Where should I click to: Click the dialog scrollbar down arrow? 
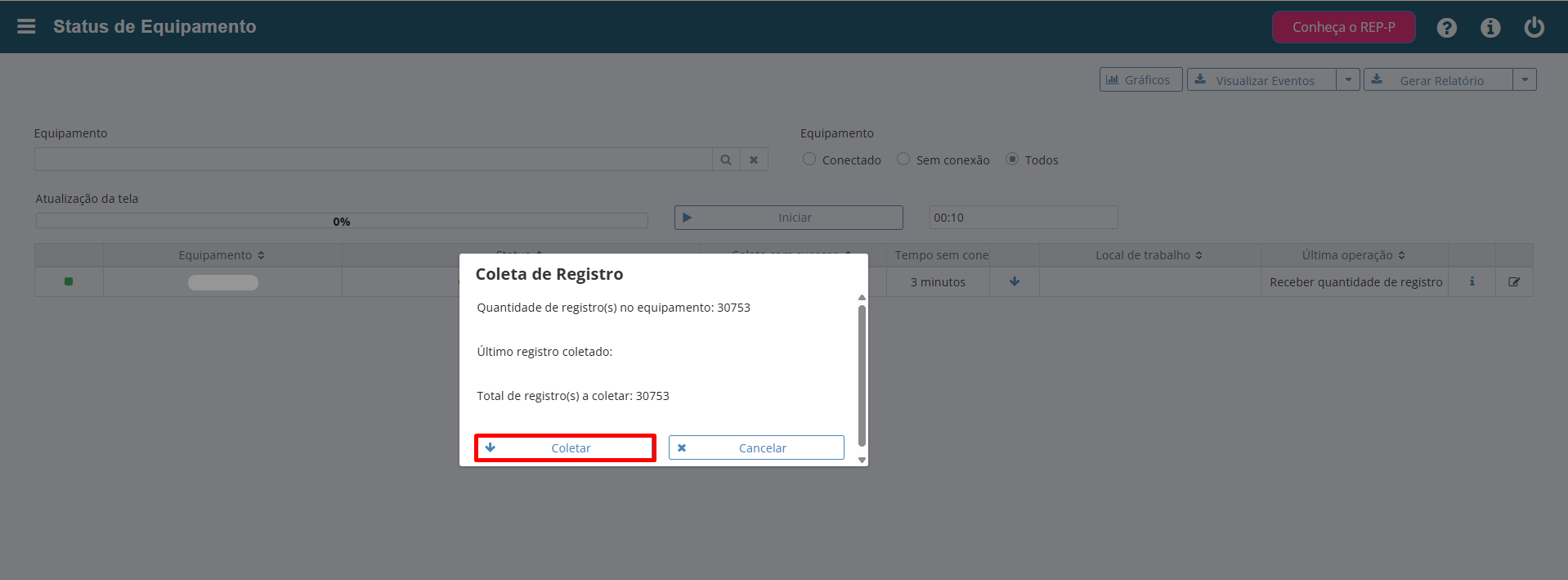862,460
